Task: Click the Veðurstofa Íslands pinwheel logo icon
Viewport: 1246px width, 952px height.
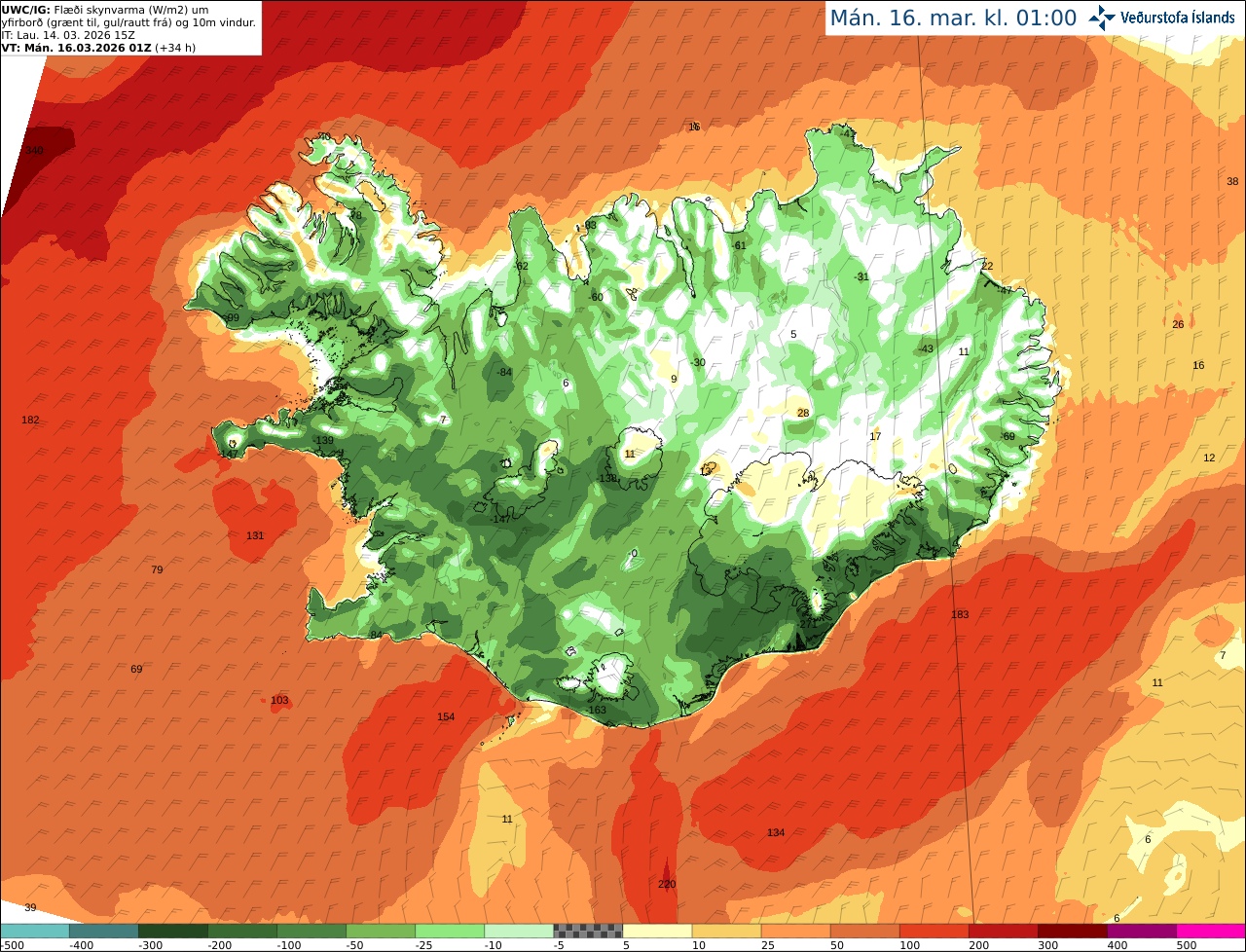Action: point(1102,17)
